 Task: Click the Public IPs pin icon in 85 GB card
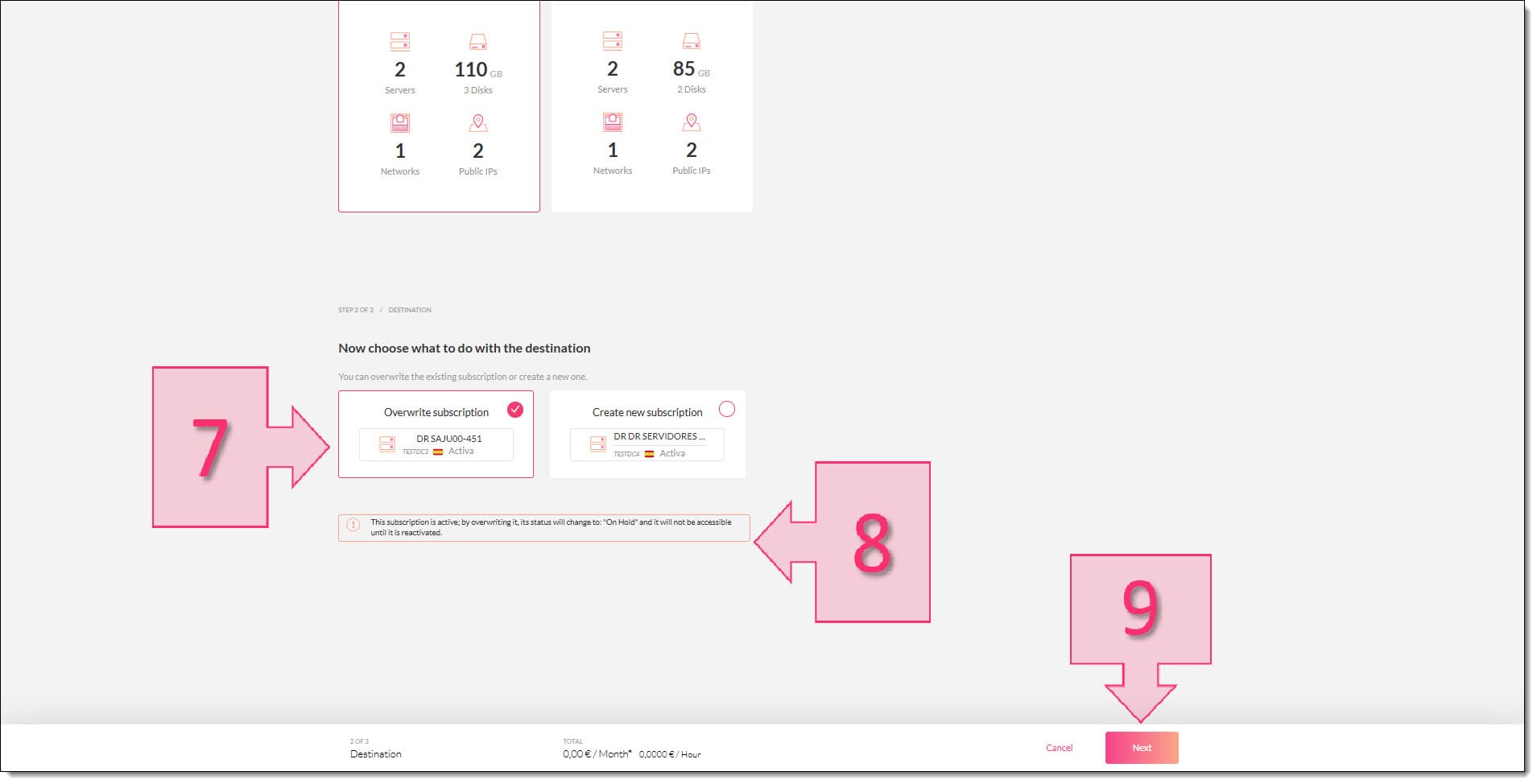click(692, 122)
